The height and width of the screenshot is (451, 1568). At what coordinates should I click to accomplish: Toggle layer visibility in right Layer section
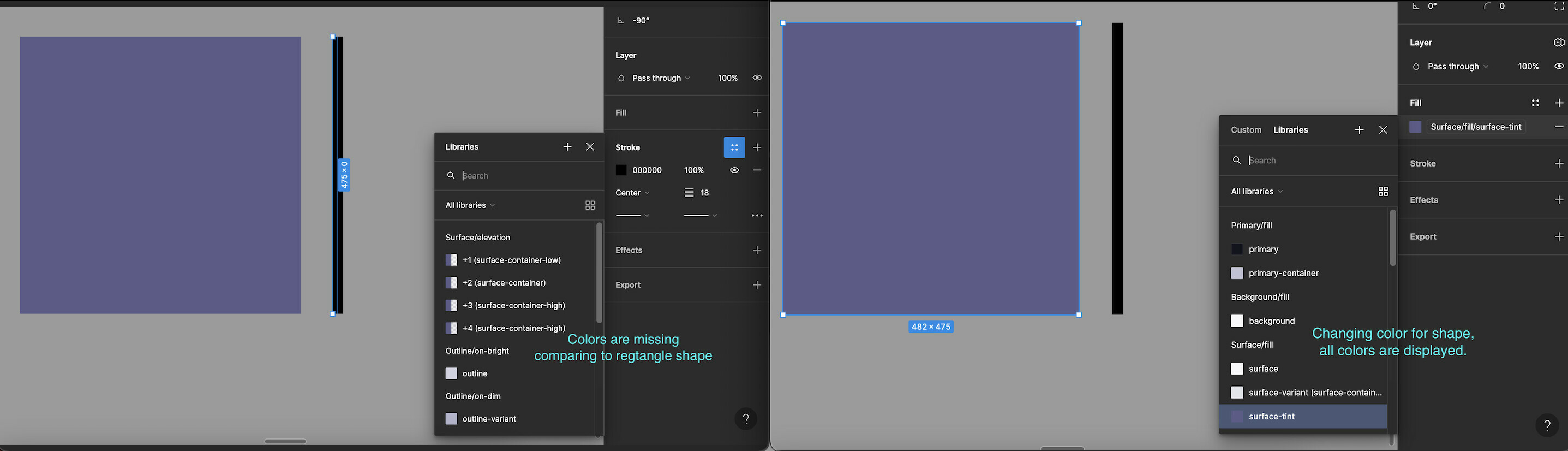tap(1558, 67)
